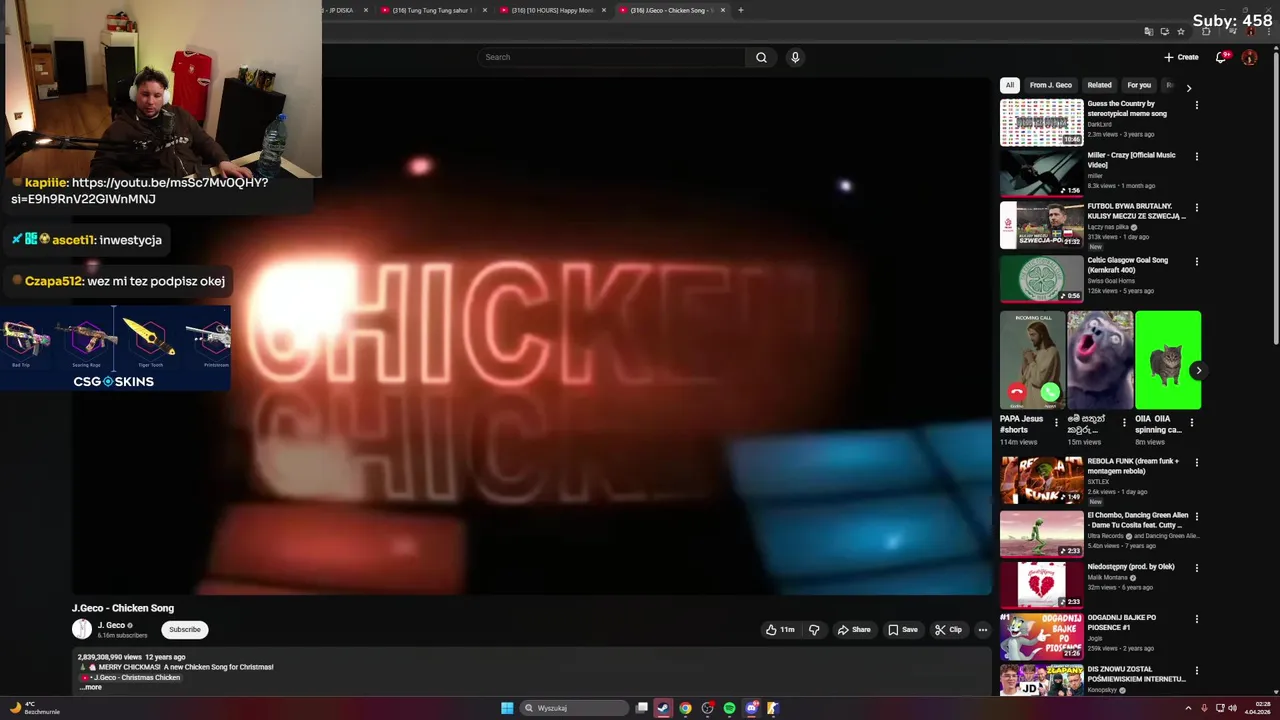This screenshot has width=1280, height=720.
Task: Open the translate page icon in address bar
Action: [x=1149, y=31]
